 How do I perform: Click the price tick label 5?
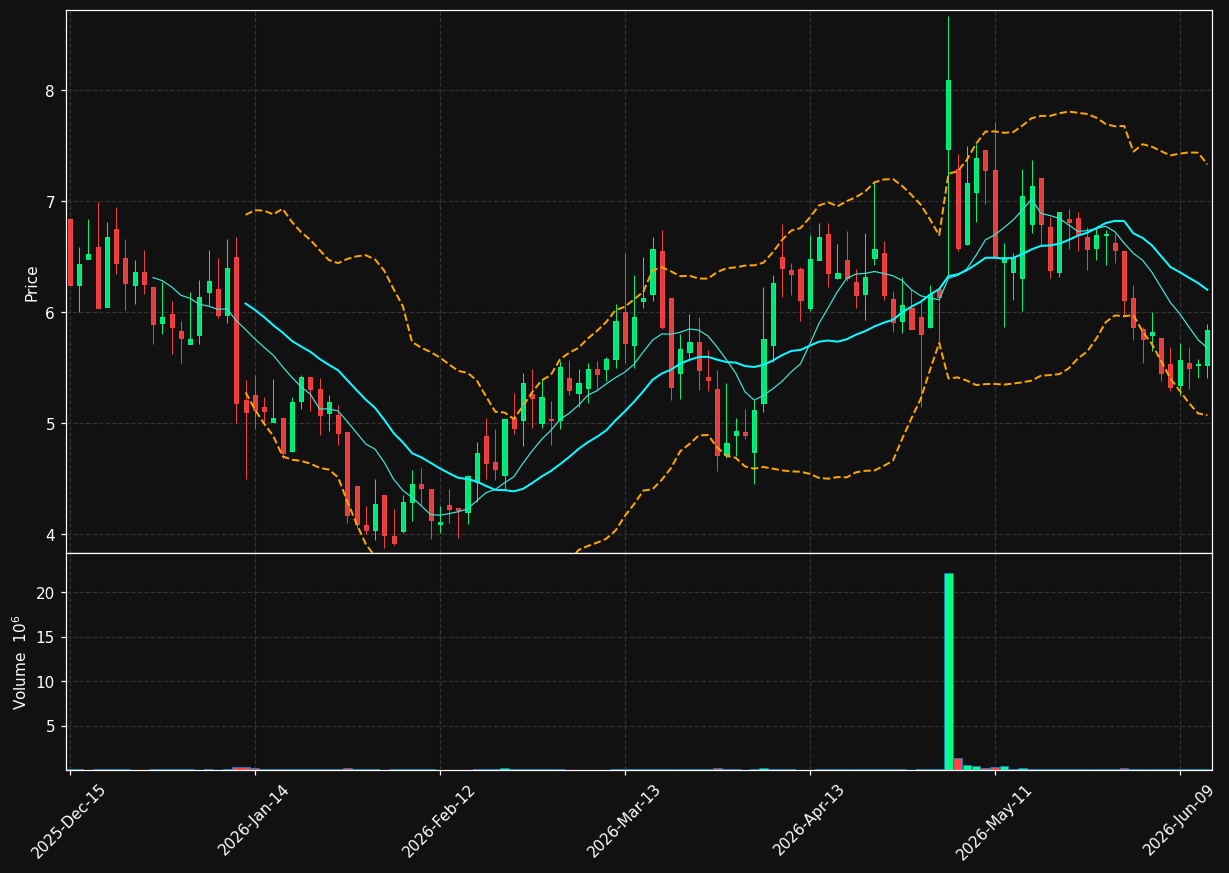pos(50,424)
